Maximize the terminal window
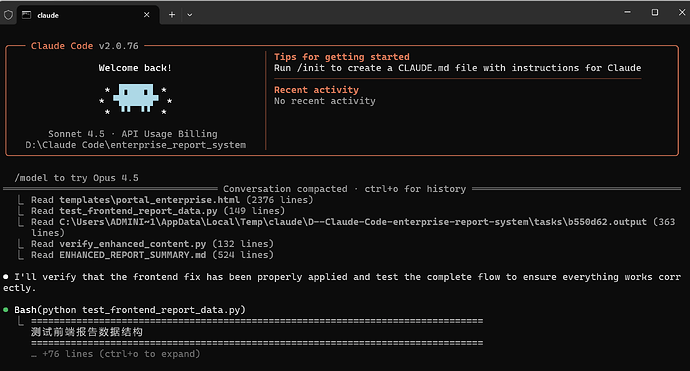Screen dimensions: 690x371 [655, 12]
